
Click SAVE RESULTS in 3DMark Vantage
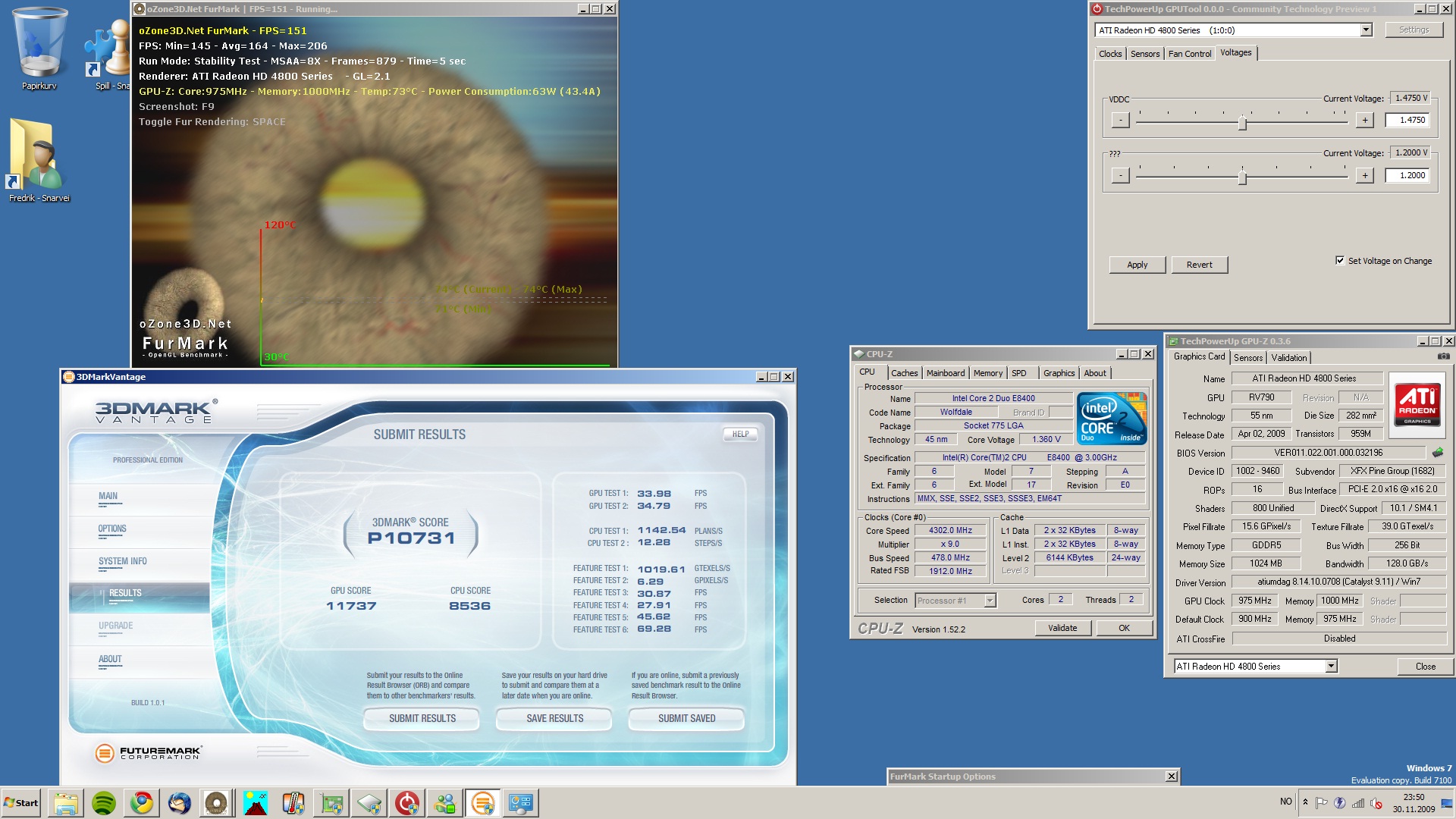pos(555,718)
